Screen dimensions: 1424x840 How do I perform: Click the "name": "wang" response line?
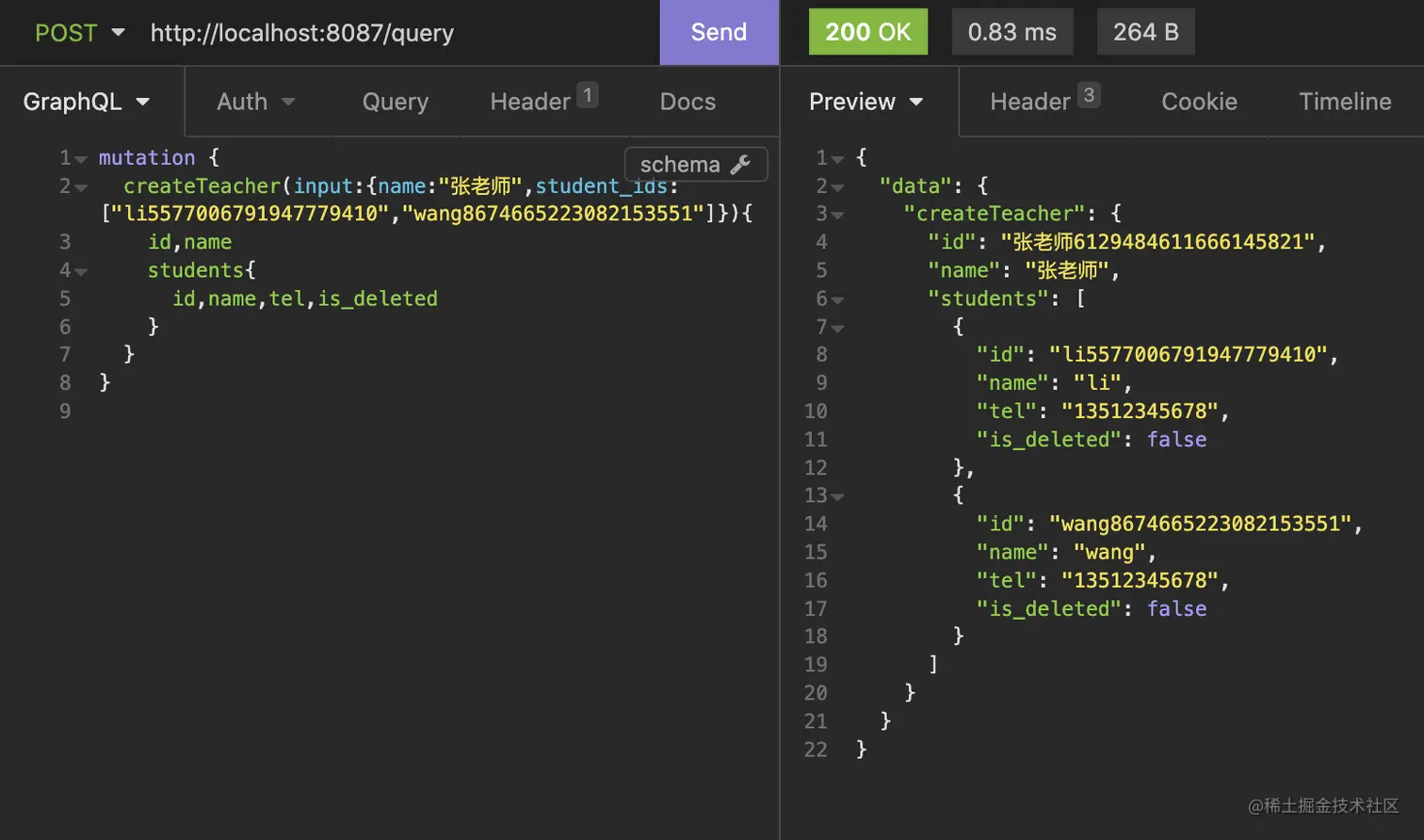click(1067, 552)
